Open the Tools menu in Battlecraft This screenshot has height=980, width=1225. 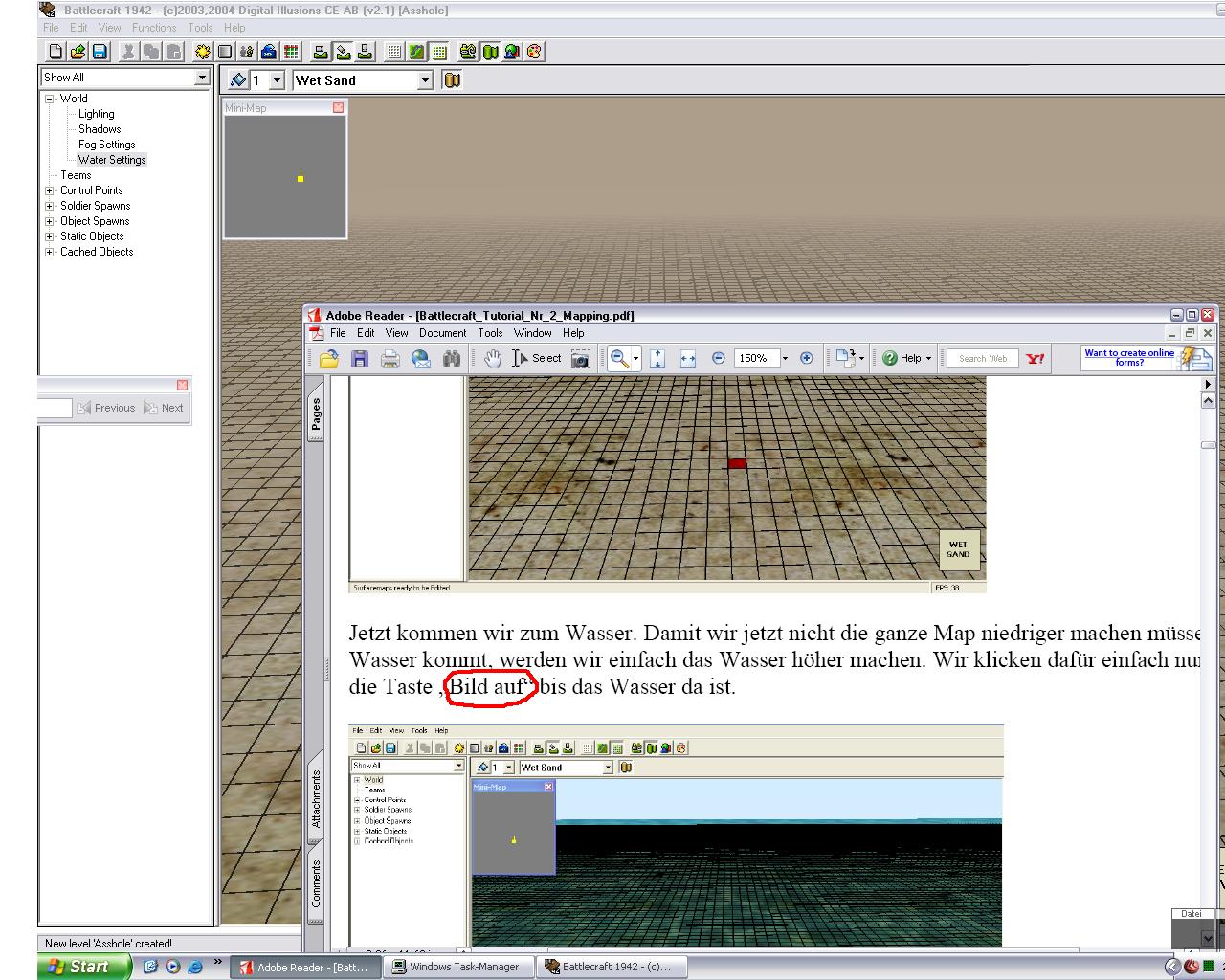click(x=200, y=28)
